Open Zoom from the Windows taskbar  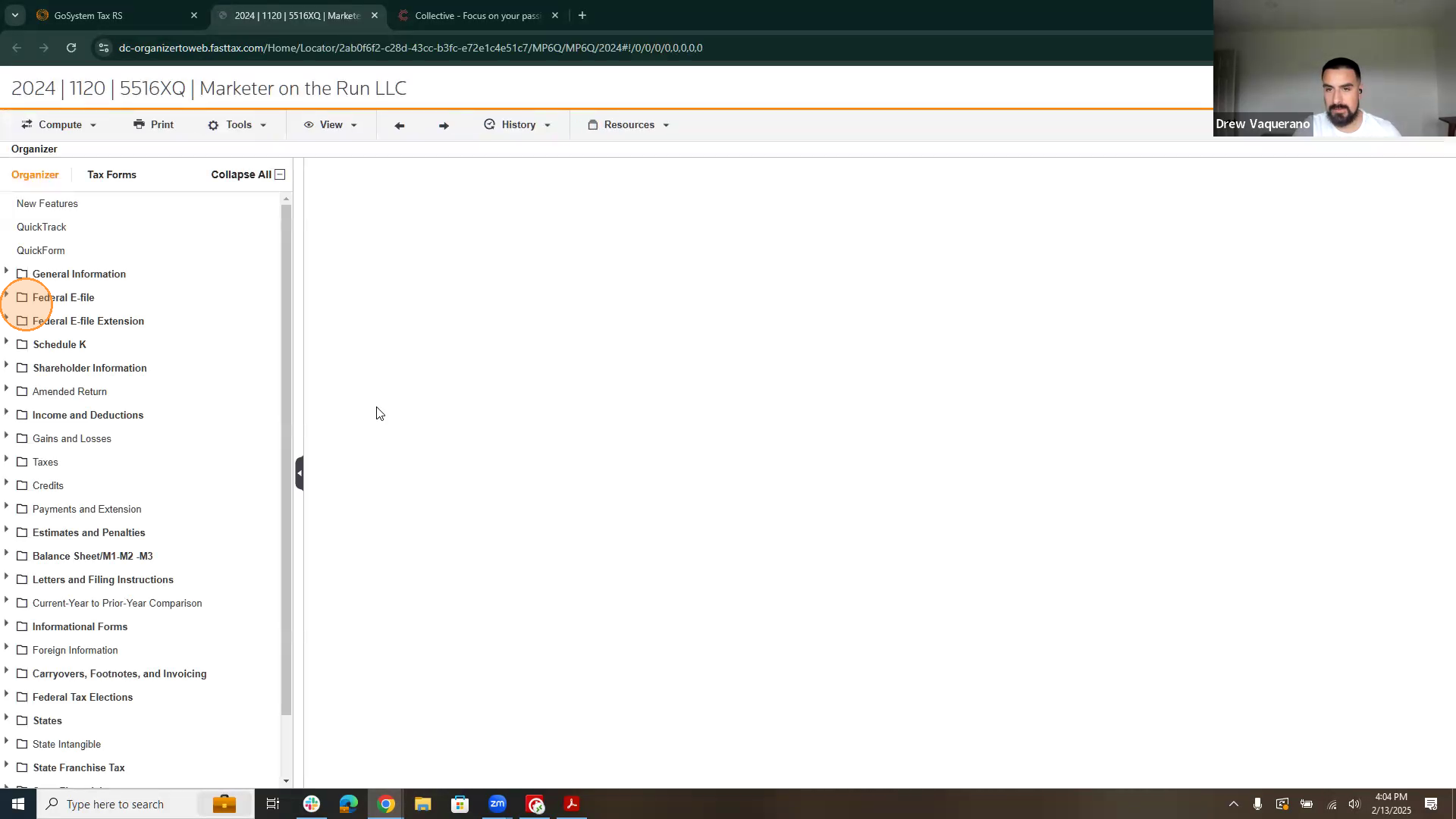tap(497, 804)
